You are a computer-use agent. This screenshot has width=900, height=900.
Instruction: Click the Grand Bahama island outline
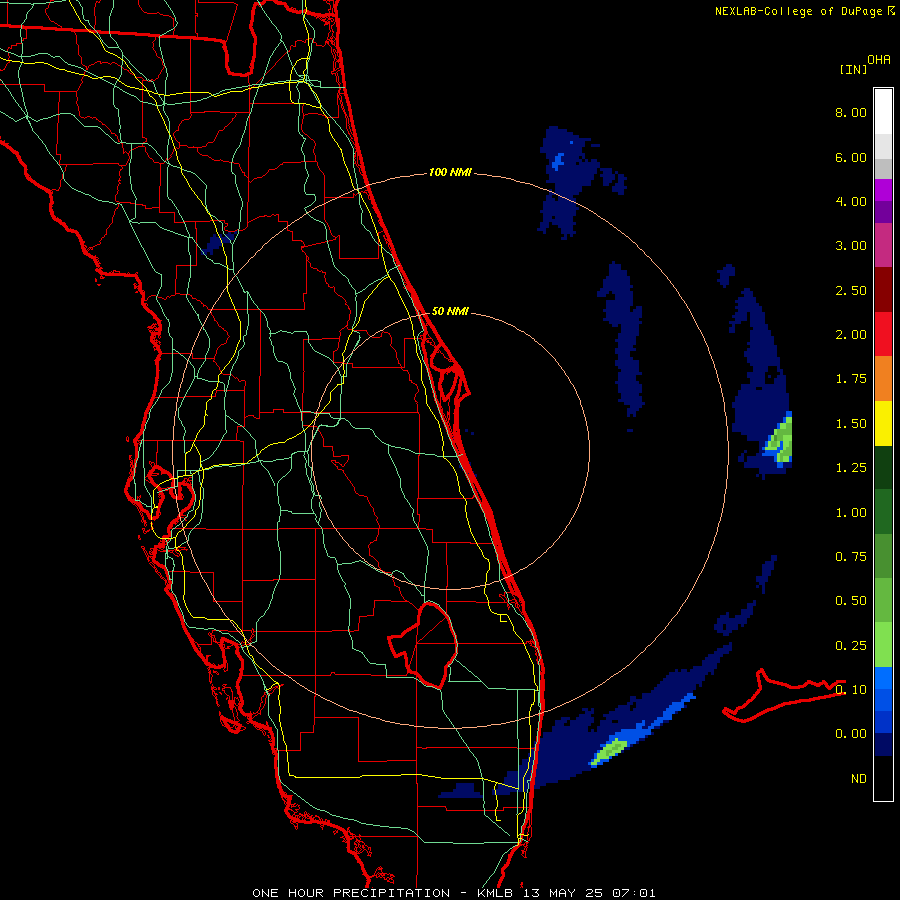783,696
